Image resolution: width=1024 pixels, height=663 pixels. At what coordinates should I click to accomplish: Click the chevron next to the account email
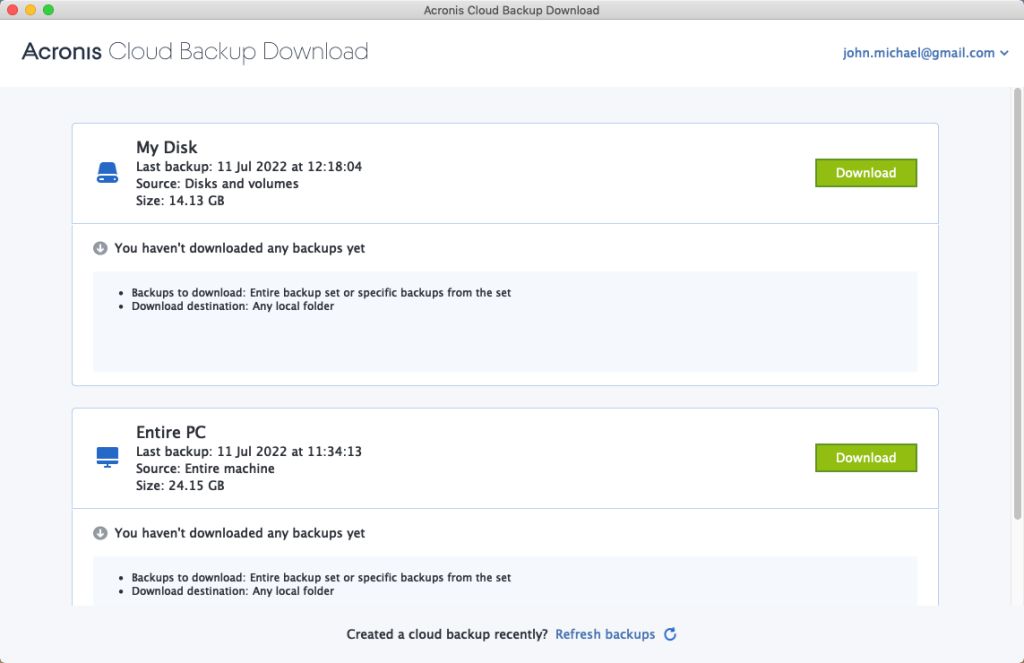point(1004,53)
